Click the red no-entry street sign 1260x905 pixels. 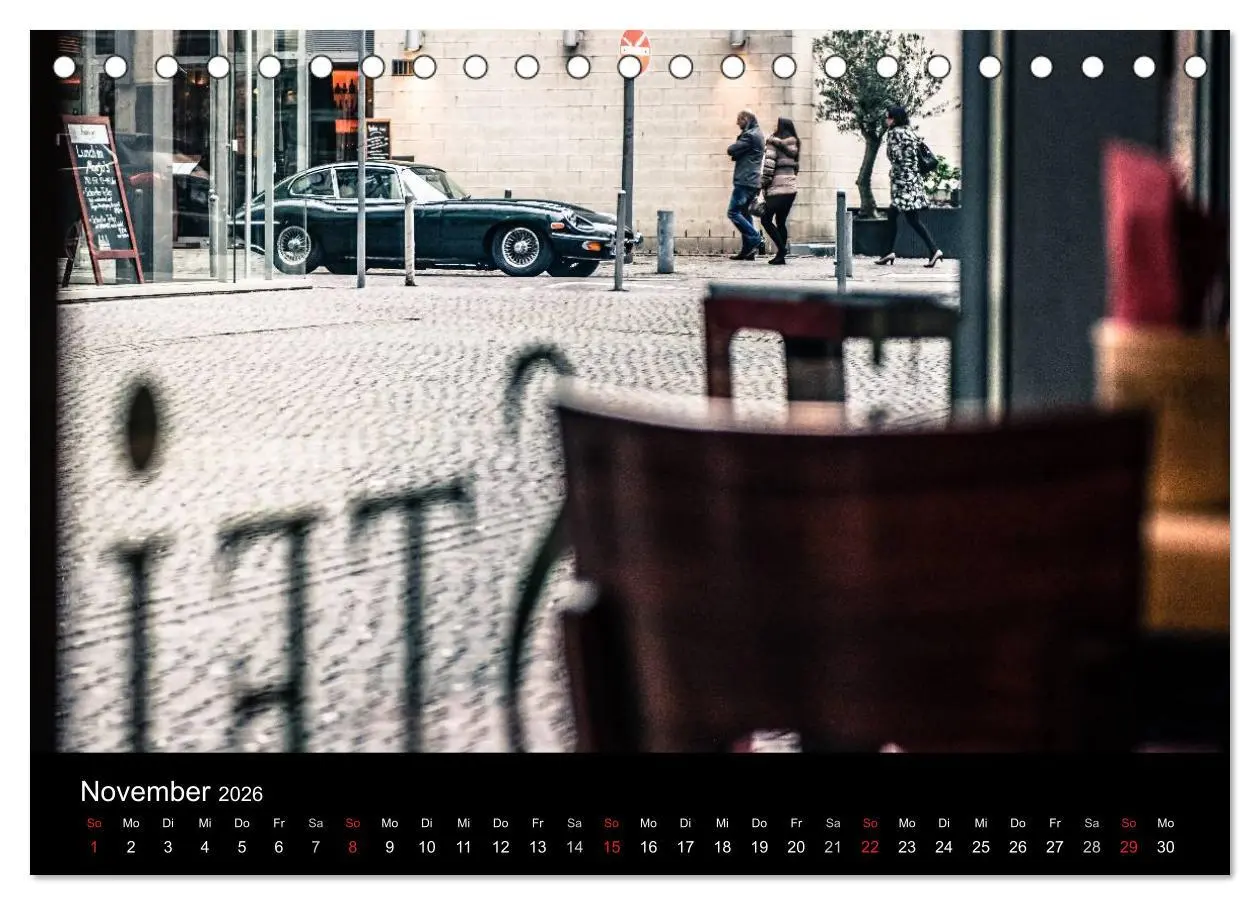(x=634, y=45)
